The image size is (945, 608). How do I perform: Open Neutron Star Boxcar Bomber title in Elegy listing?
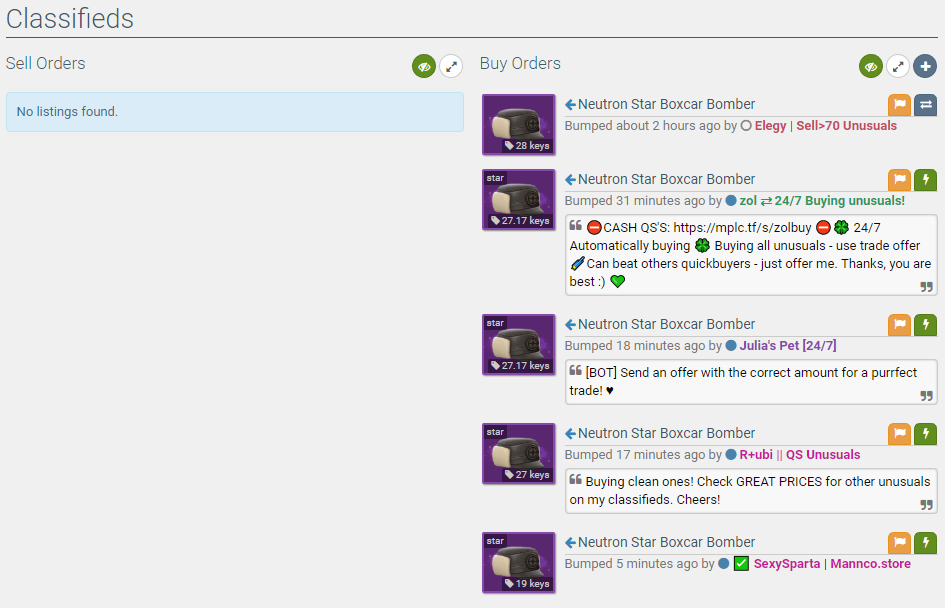tap(666, 104)
